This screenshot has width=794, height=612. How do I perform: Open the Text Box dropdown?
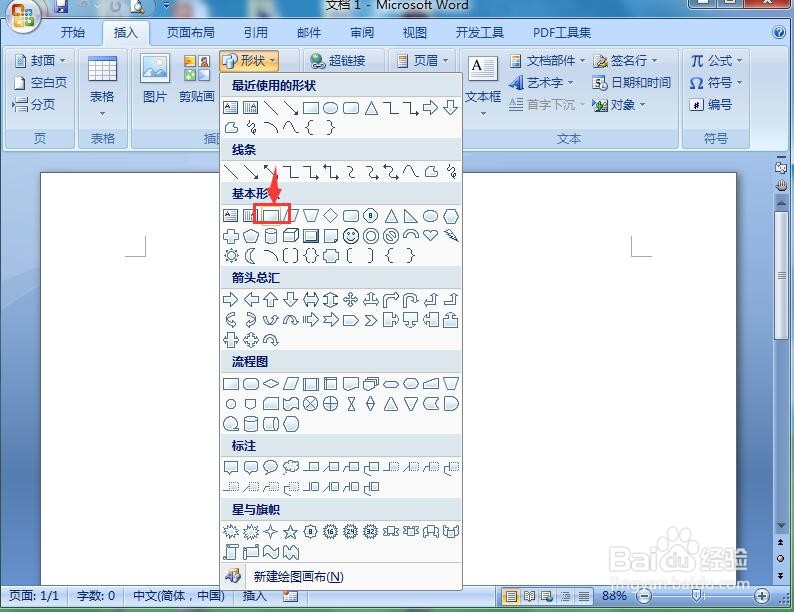pyautogui.click(x=483, y=85)
